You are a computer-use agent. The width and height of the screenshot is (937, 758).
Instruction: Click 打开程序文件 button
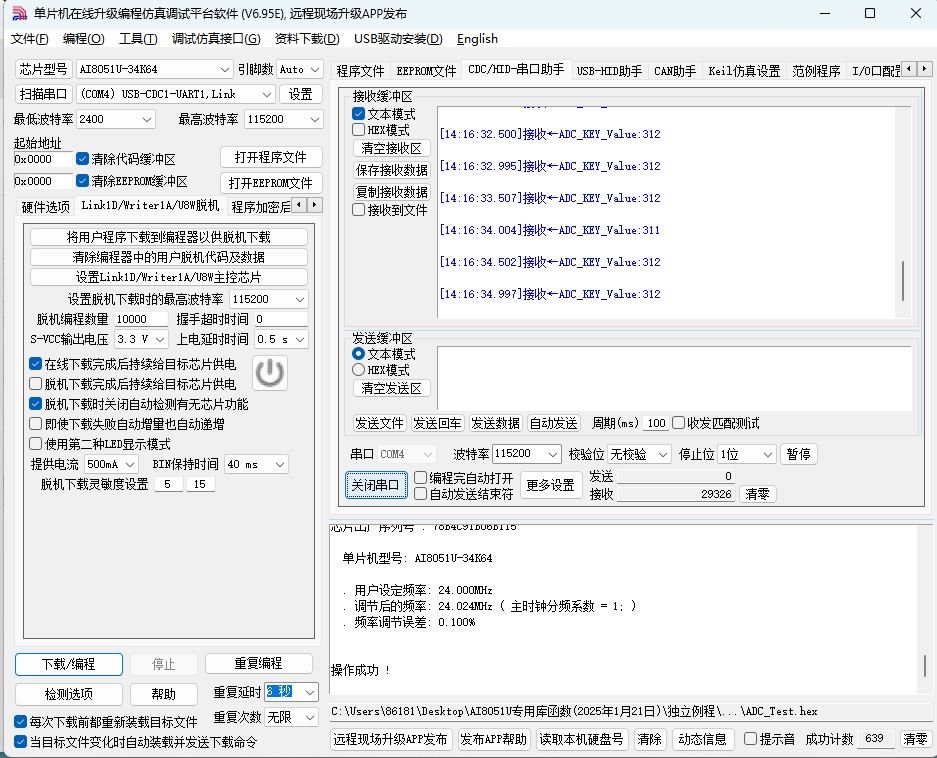click(x=271, y=157)
